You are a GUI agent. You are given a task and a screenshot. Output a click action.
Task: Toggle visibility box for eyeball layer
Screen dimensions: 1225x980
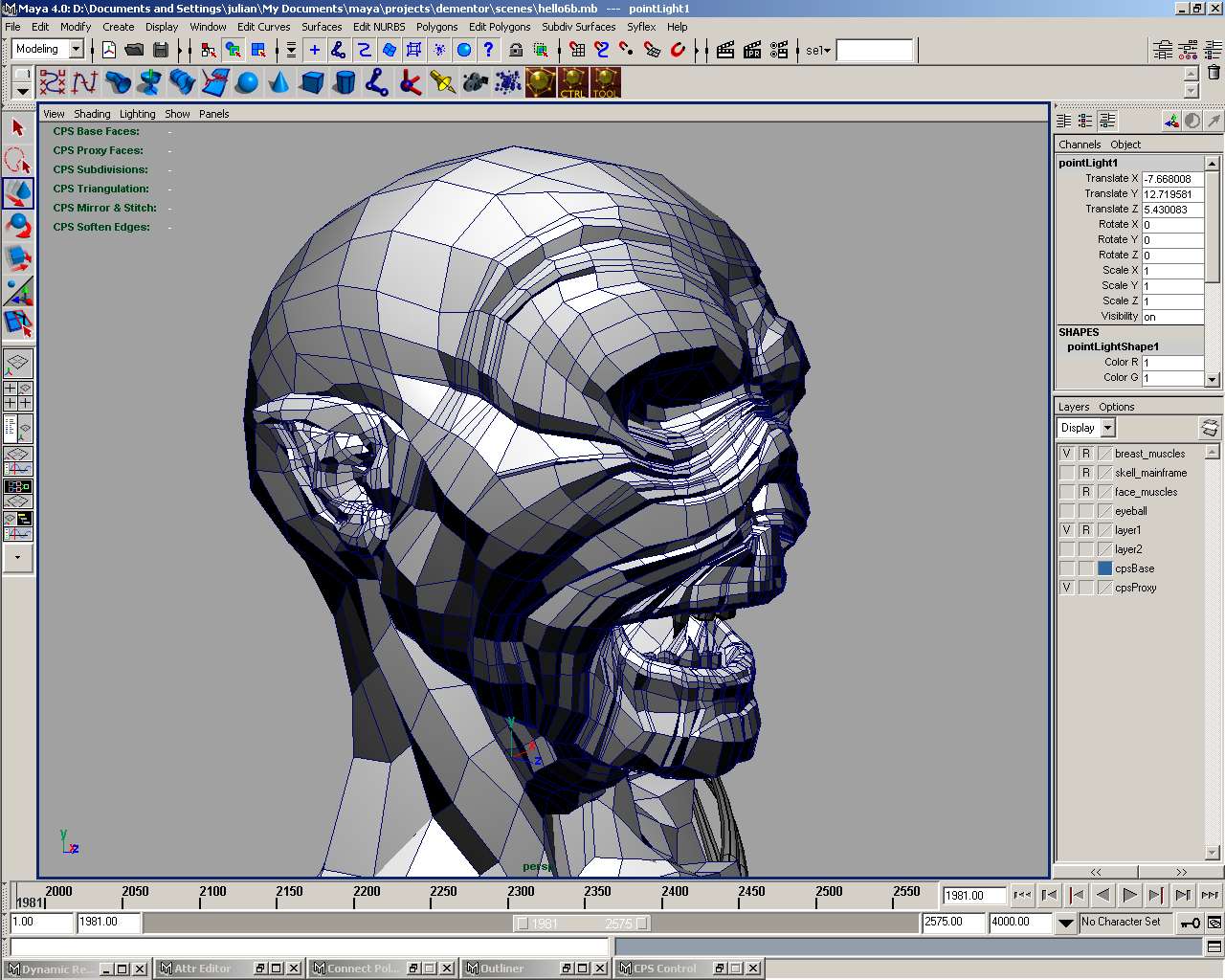point(1067,511)
